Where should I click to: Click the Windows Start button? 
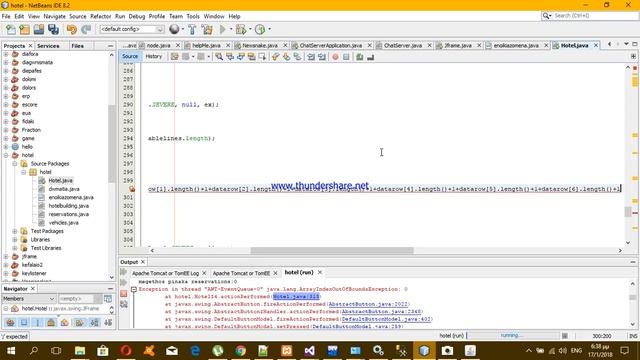[x=11, y=351]
